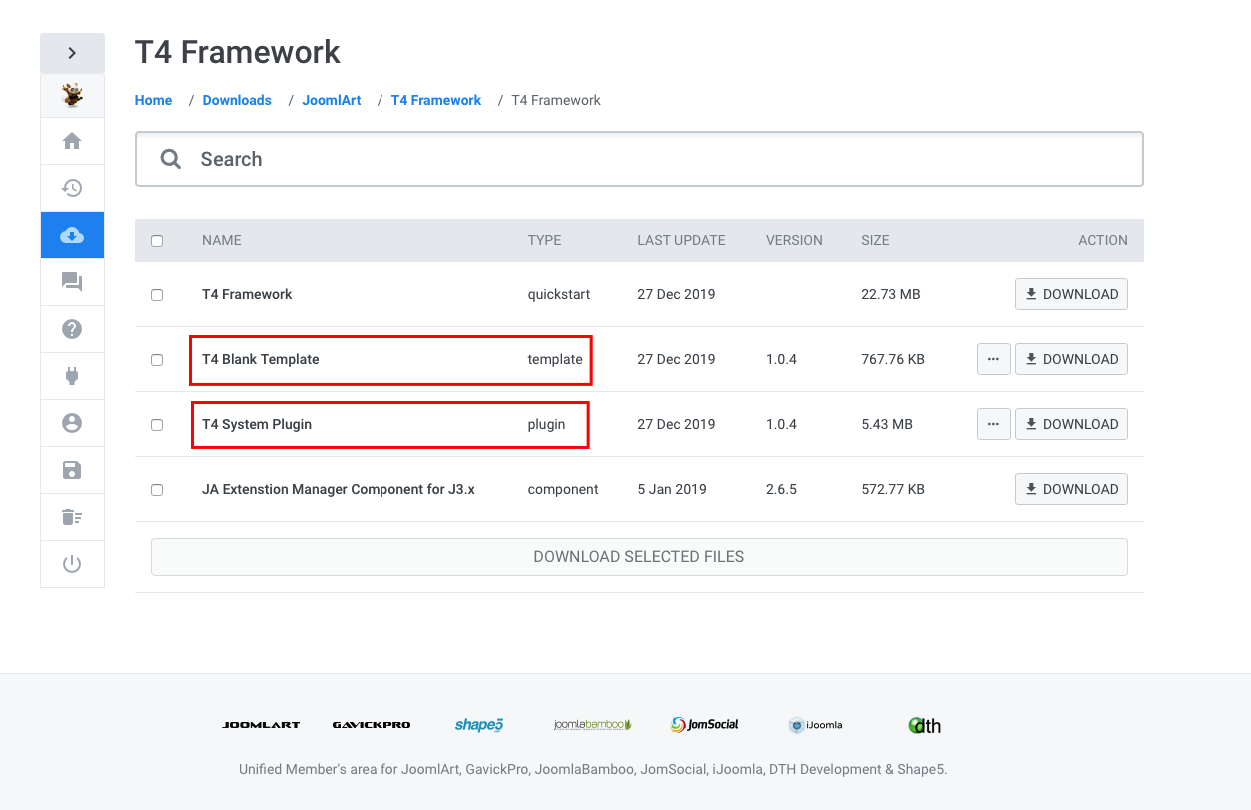
Task: Open the history clock icon in sidebar
Action: point(72,188)
